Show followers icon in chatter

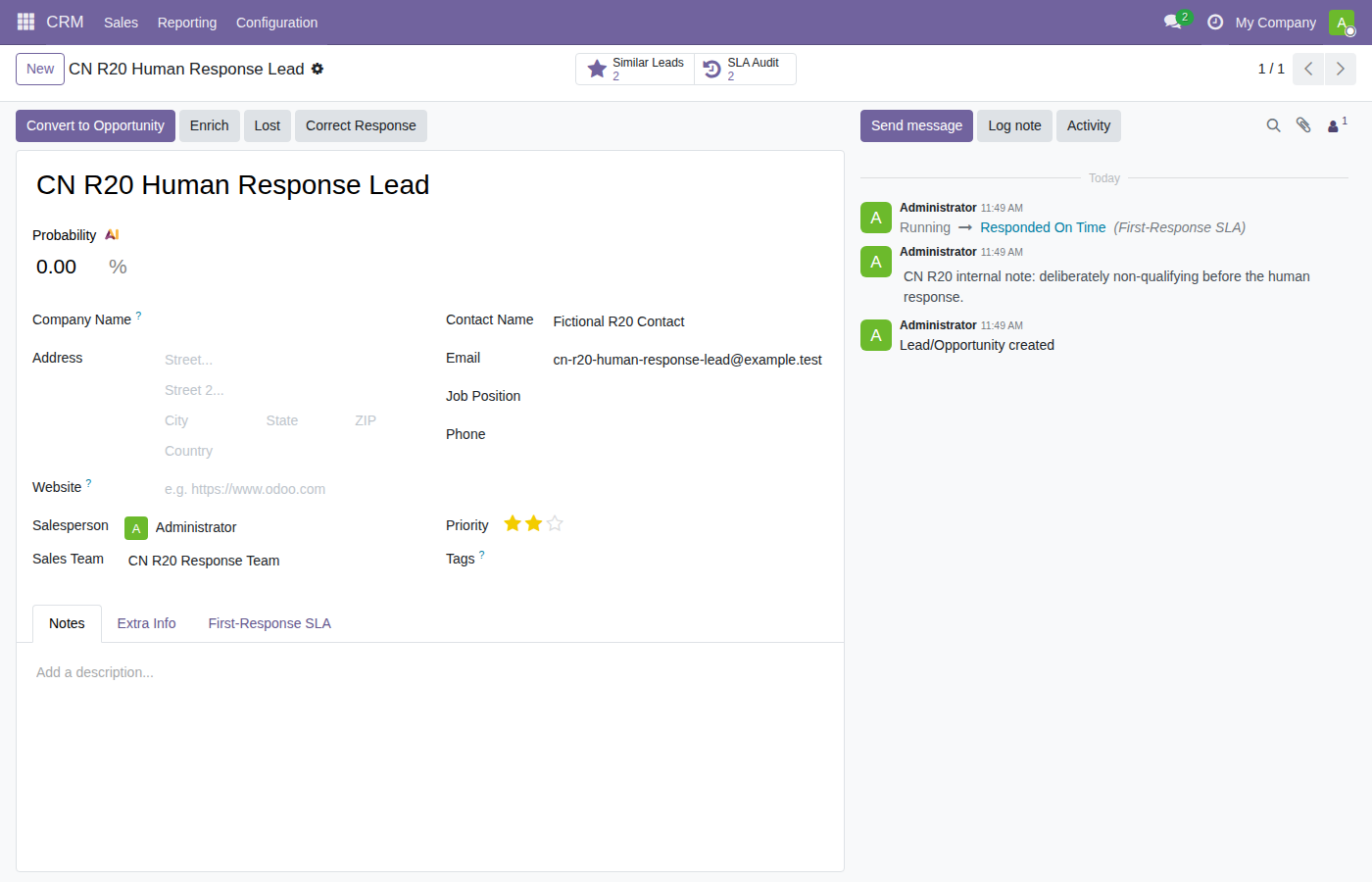coord(1337,125)
